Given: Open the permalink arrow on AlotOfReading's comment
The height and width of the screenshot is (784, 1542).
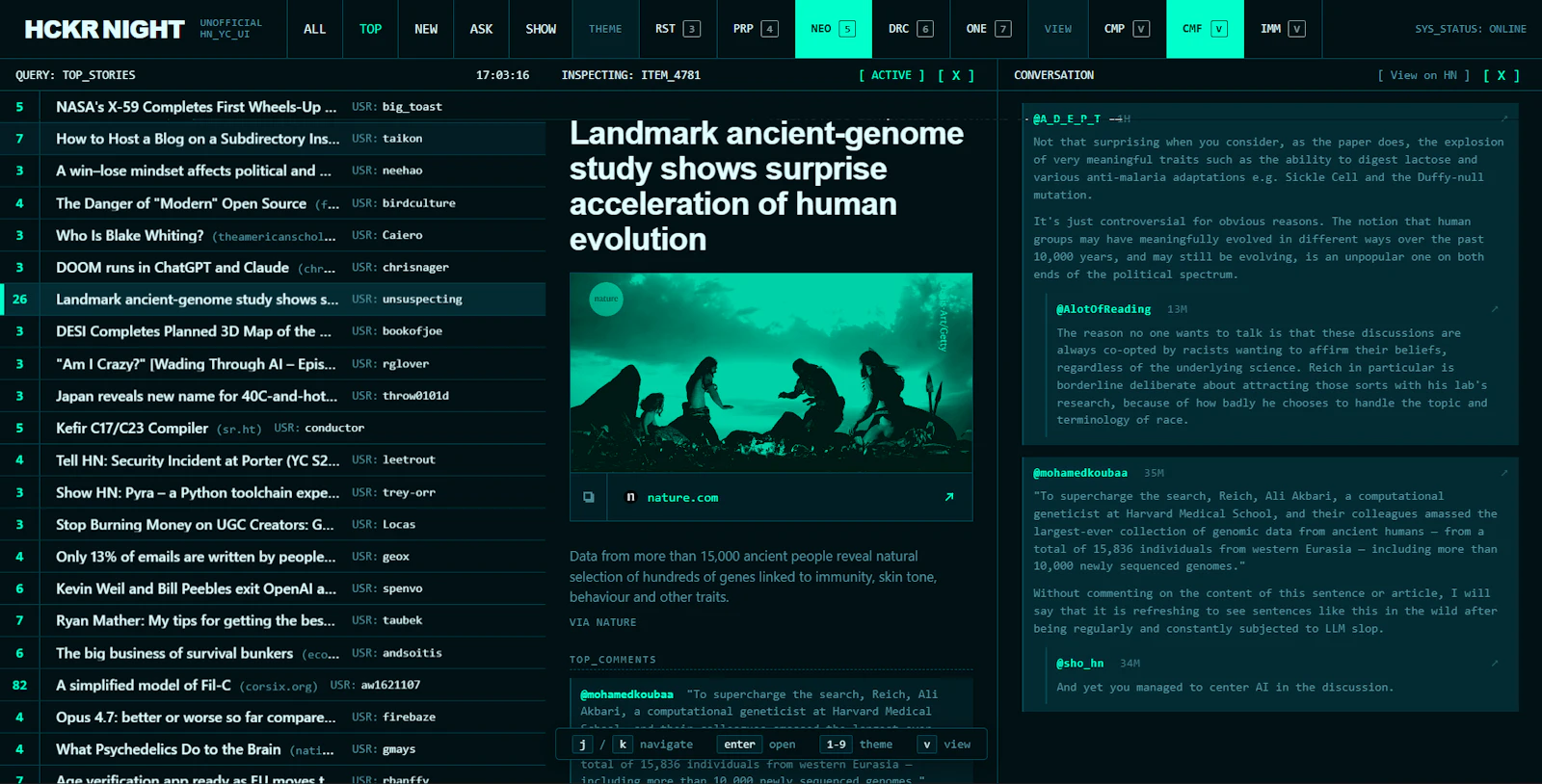Looking at the screenshot, I should [1495, 309].
